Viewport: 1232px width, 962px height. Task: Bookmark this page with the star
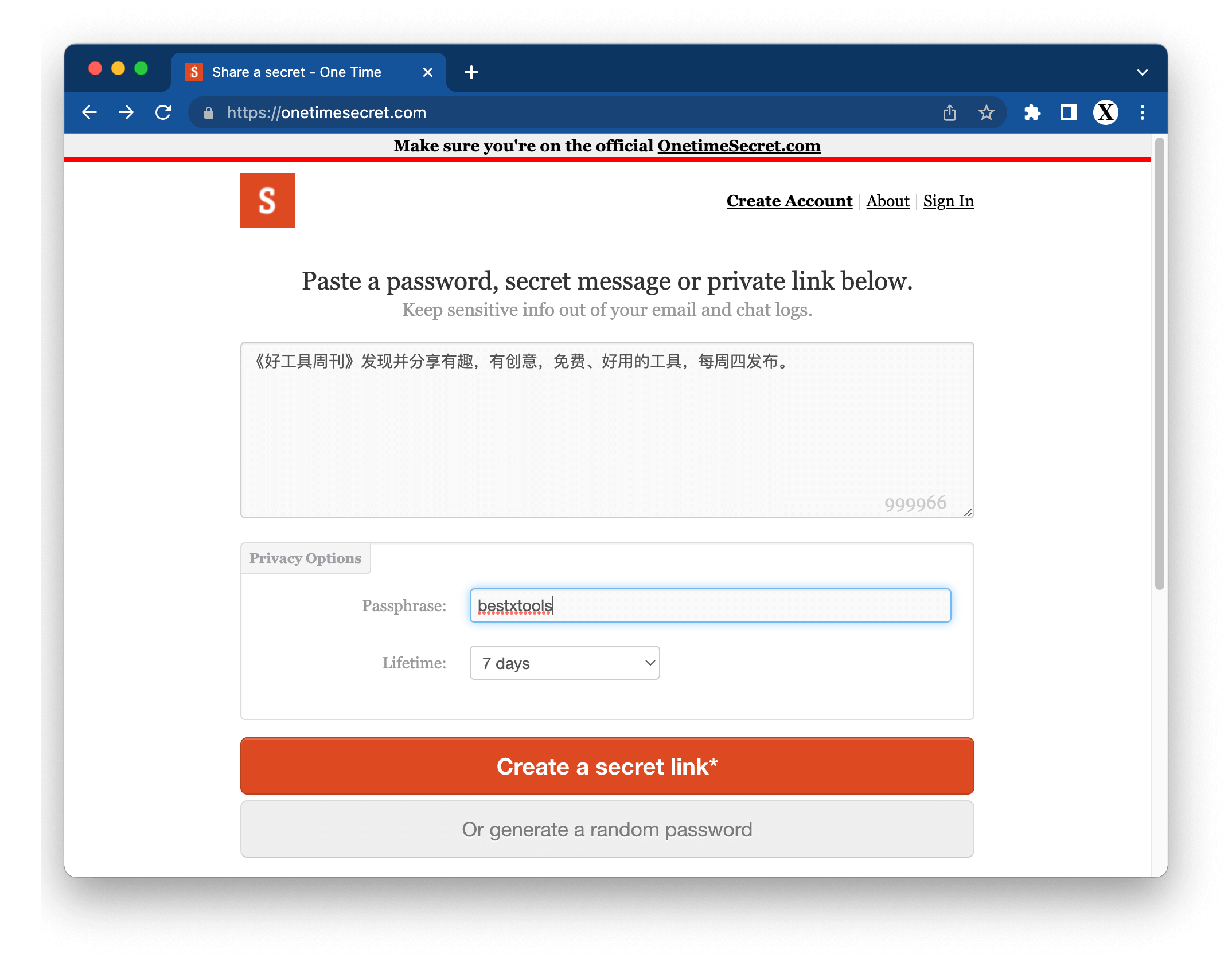click(x=986, y=113)
